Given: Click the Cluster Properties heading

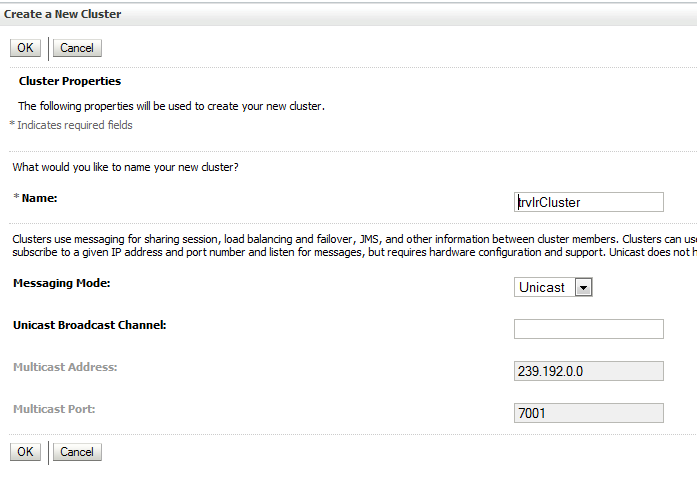Looking at the screenshot, I should 70,81.
